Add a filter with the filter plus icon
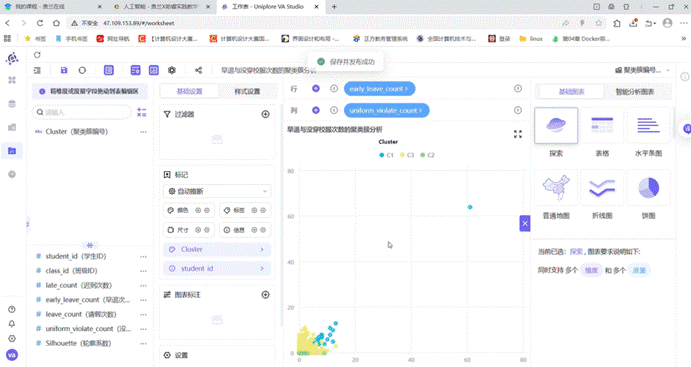The image size is (691, 367). click(265, 114)
